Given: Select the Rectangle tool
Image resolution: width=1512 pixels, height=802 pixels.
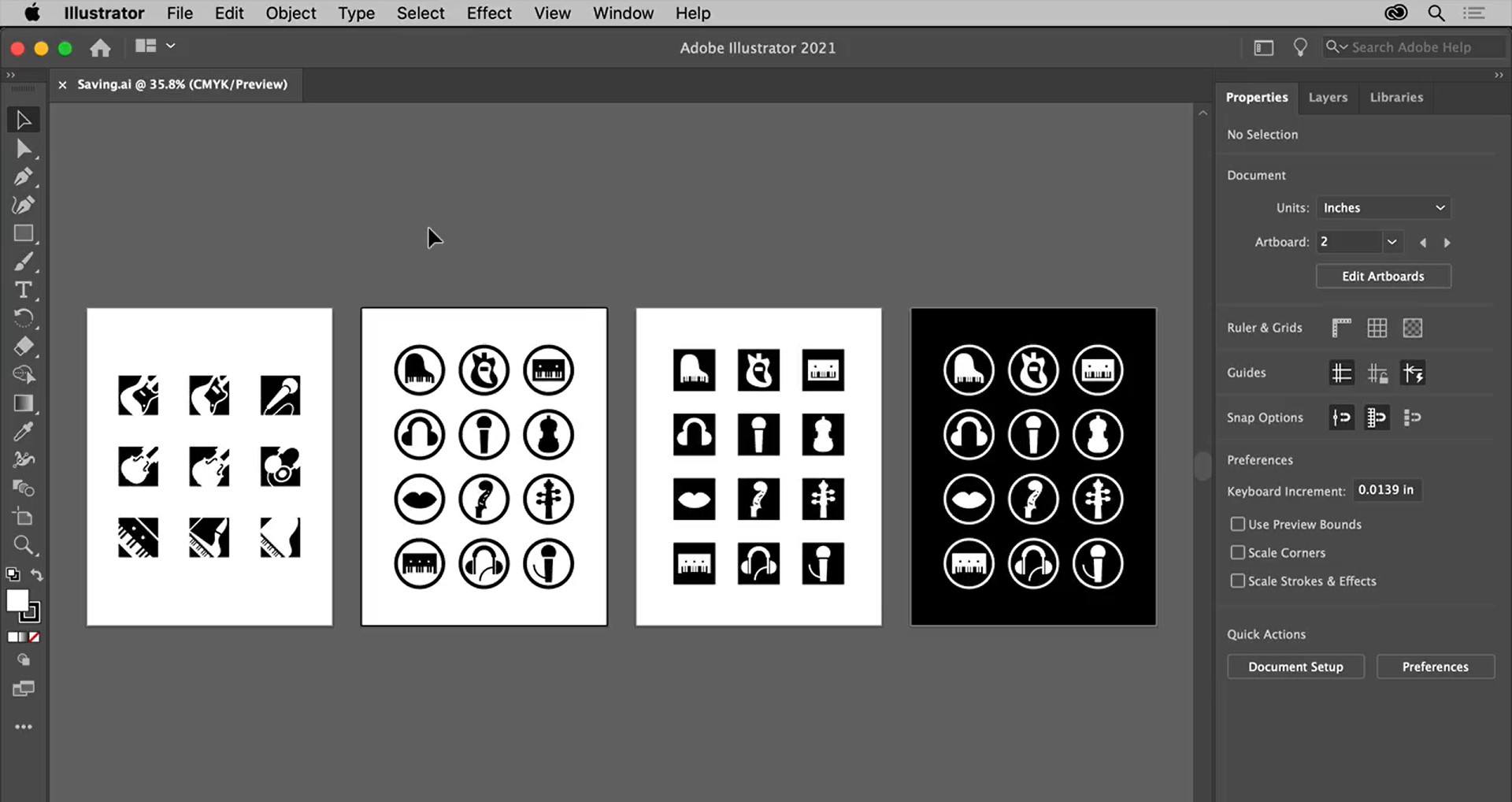Looking at the screenshot, I should [24, 233].
